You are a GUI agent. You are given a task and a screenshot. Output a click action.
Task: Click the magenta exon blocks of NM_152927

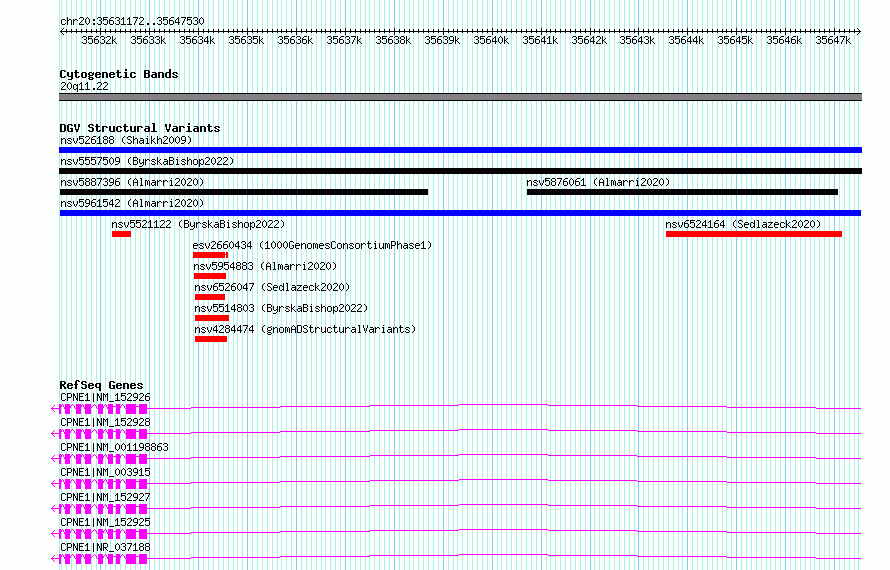pos(103,509)
